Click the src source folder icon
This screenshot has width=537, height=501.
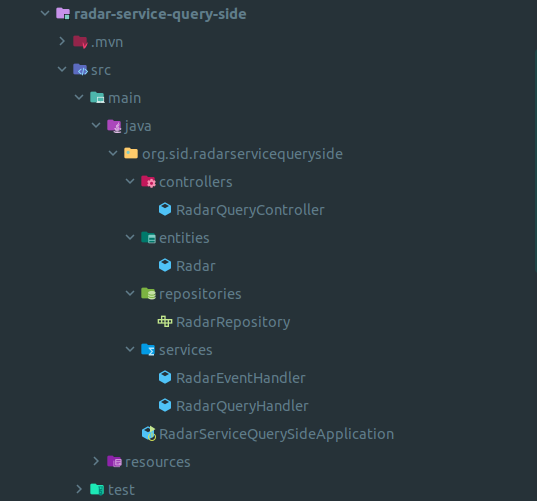point(80,70)
